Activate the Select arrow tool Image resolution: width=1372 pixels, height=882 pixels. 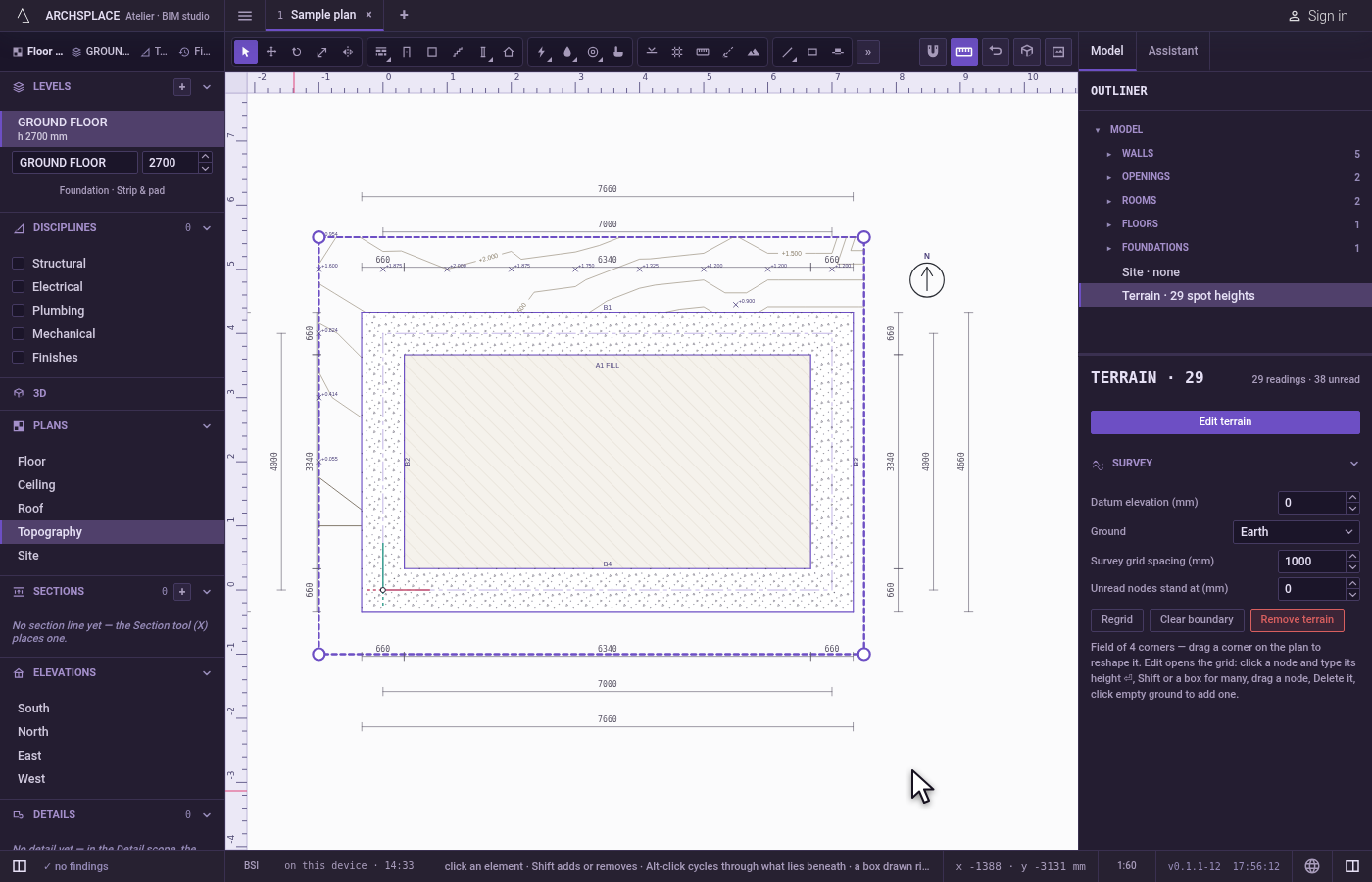(x=246, y=52)
